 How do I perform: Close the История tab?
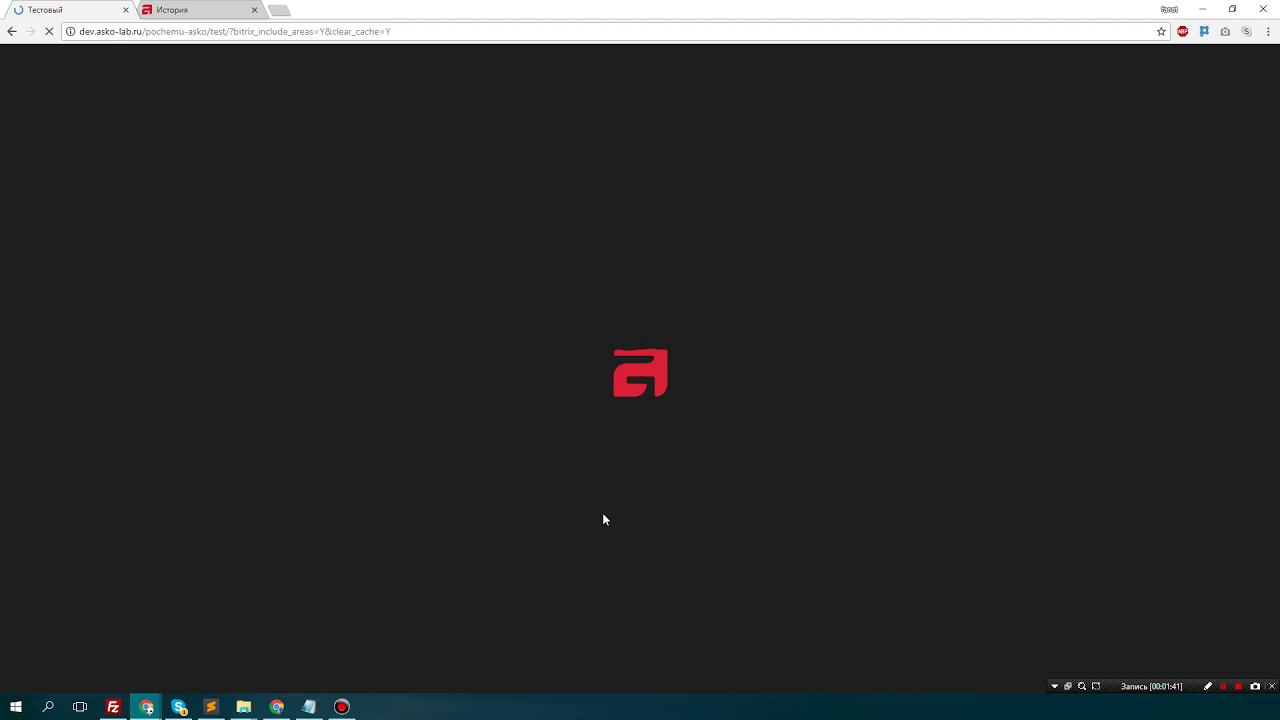[254, 10]
